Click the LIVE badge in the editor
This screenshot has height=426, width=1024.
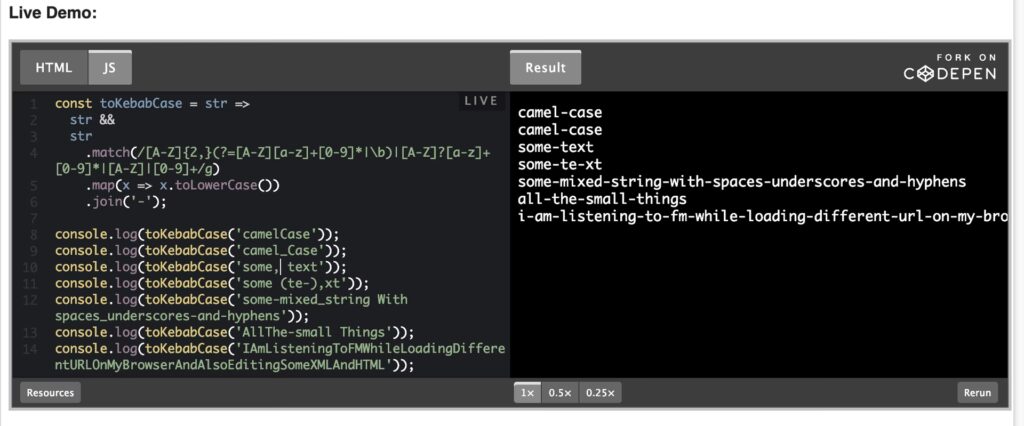tap(481, 101)
